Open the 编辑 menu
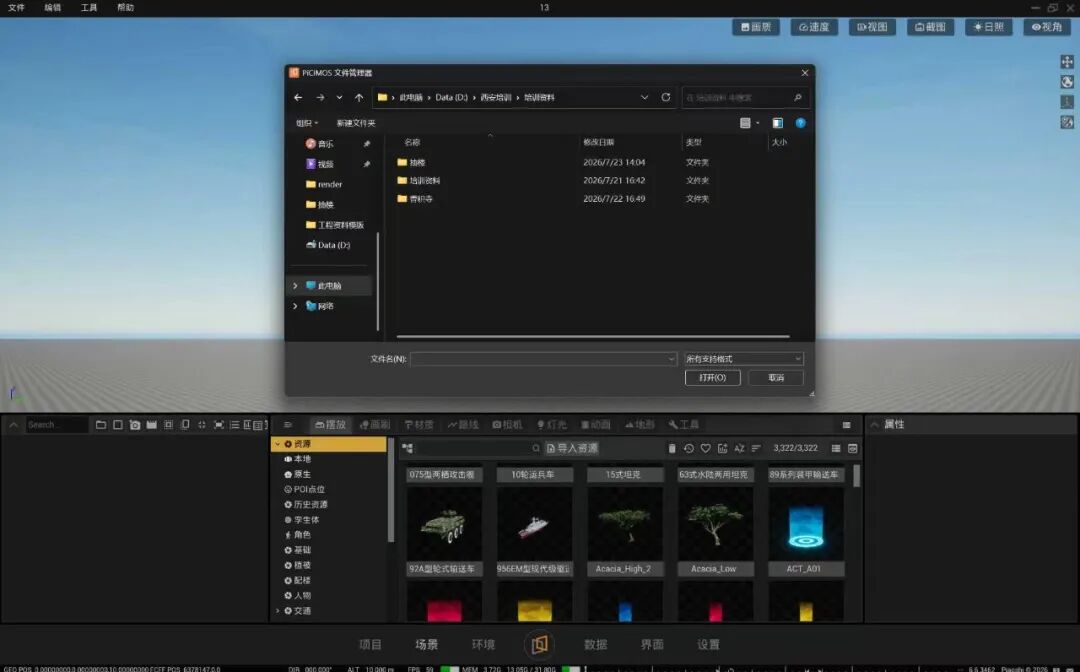 point(52,8)
